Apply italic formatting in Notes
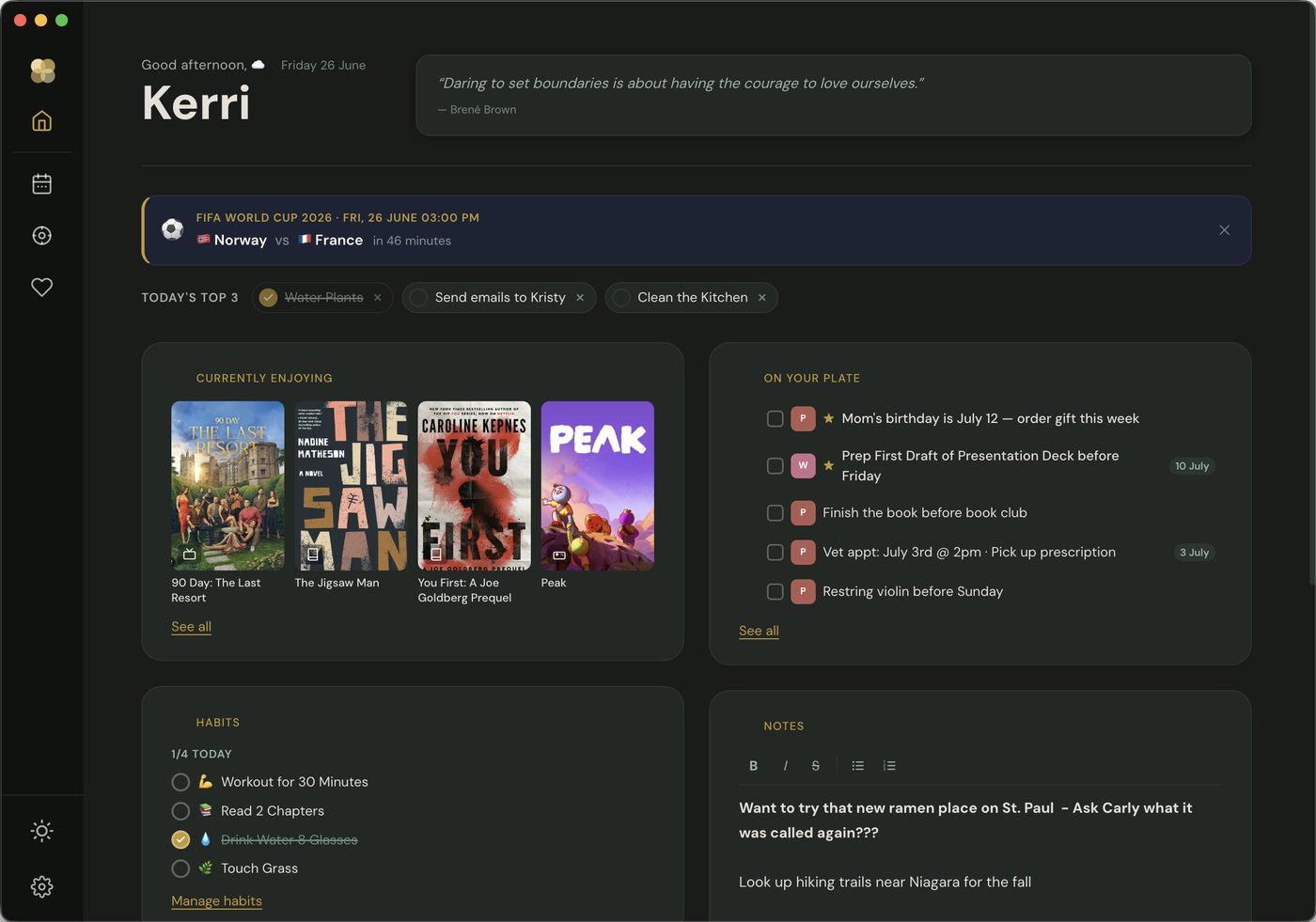1316x922 pixels. [x=785, y=766]
